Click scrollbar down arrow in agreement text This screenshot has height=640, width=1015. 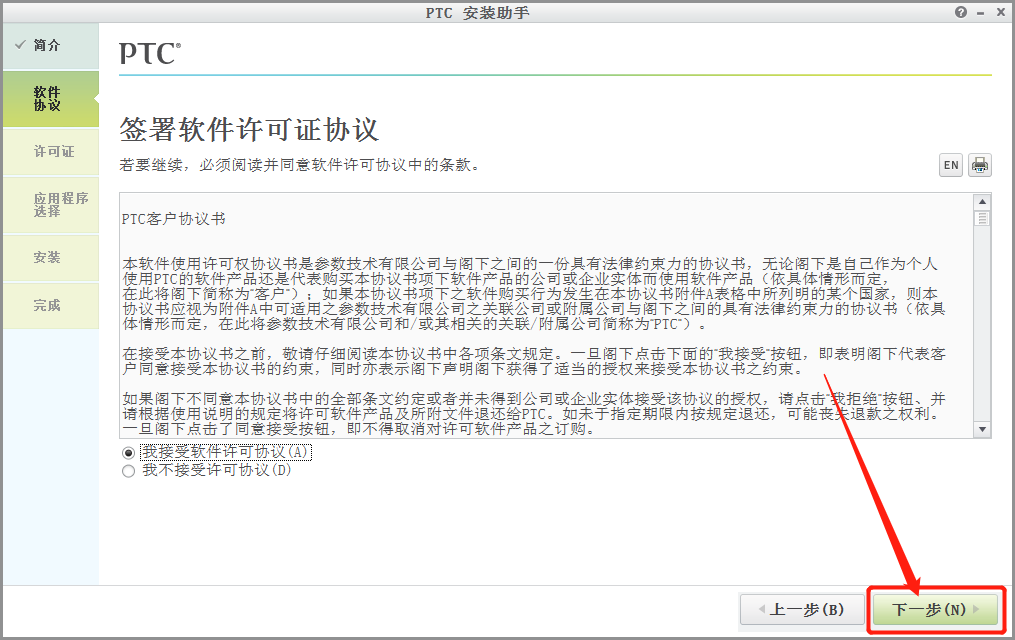tap(982, 429)
